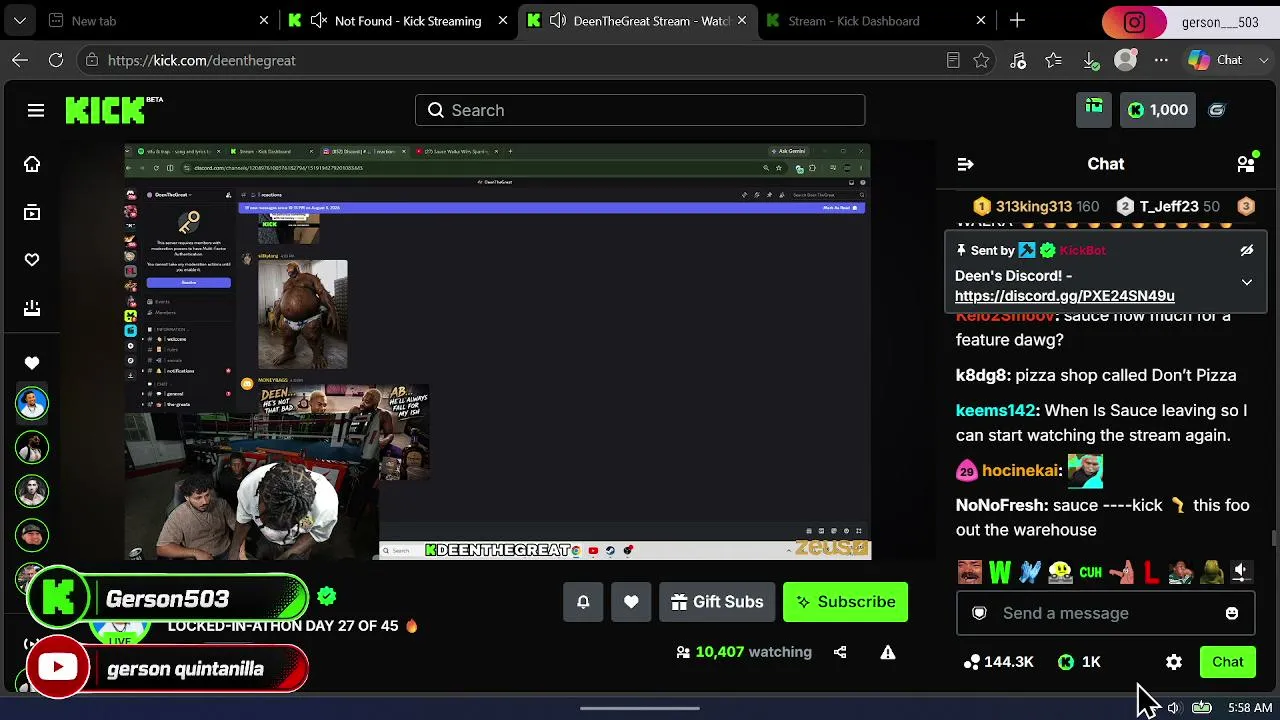
Task: Open Following from the left sidebar
Action: pos(32,260)
